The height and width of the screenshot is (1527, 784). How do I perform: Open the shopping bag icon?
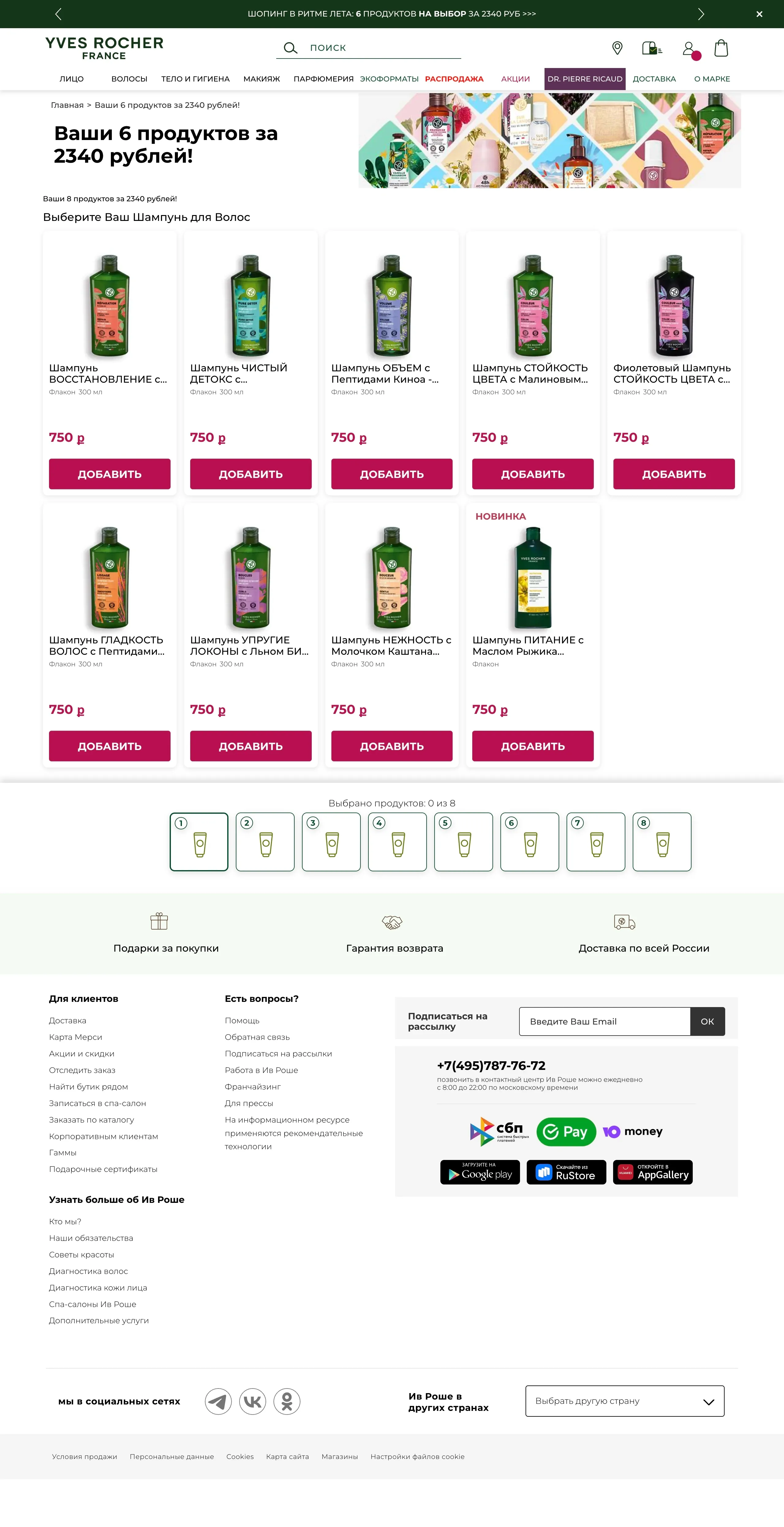click(x=721, y=48)
